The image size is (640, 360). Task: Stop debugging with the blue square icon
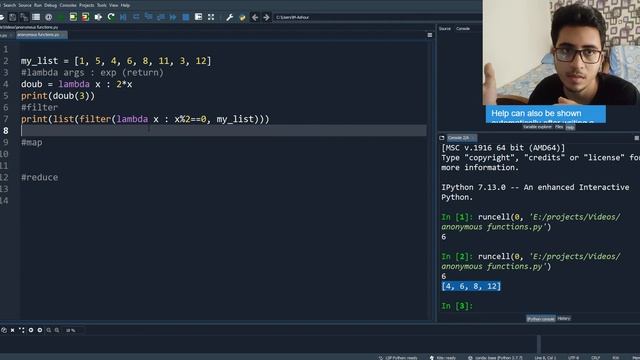(186, 17)
